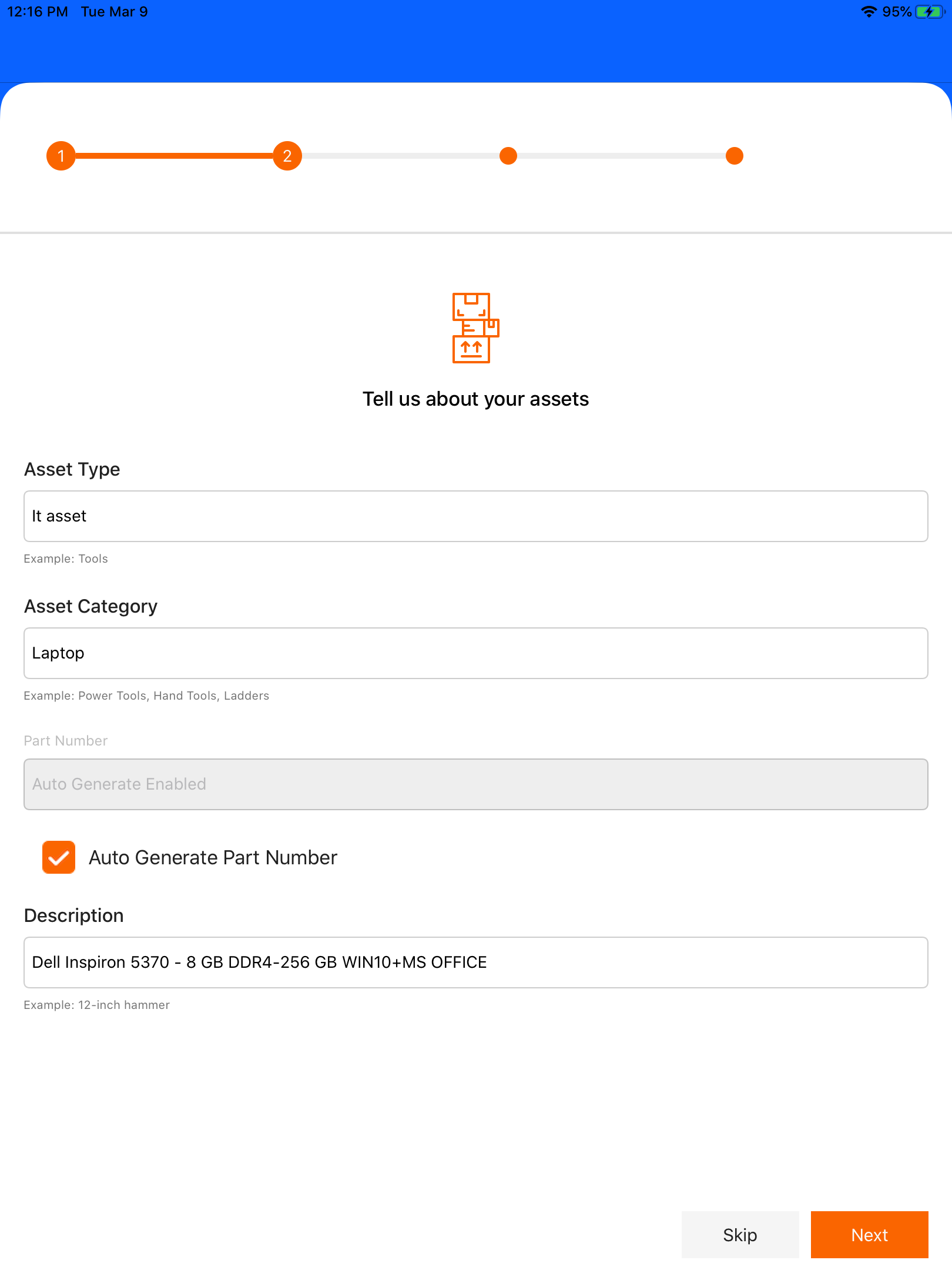The width and height of the screenshot is (952, 1270).
Task: Go back to step 1 circle
Action: pos(61,156)
